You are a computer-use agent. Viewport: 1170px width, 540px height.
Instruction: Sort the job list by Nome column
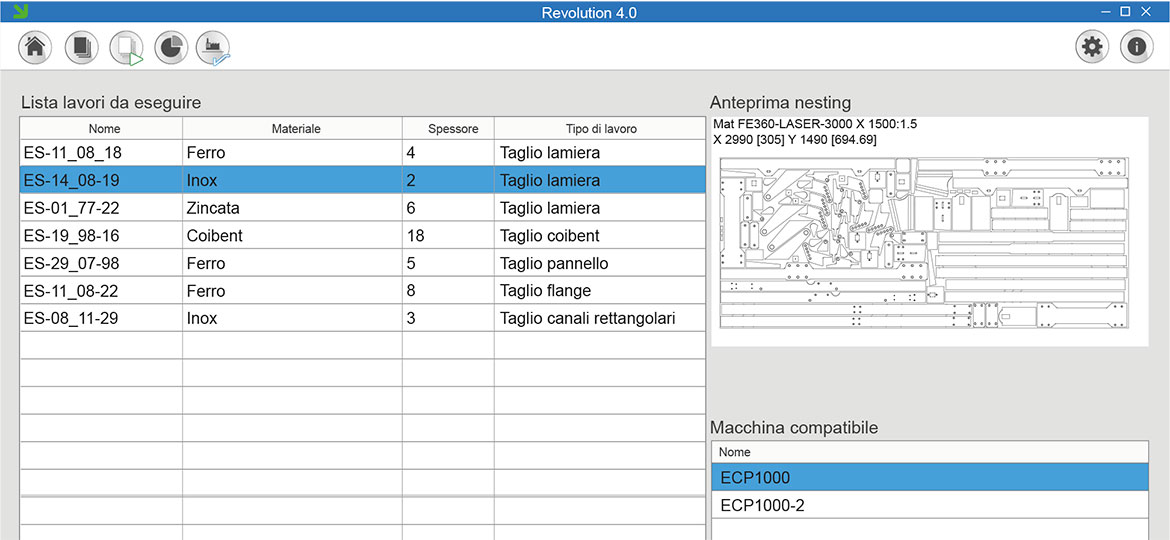[101, 129]
